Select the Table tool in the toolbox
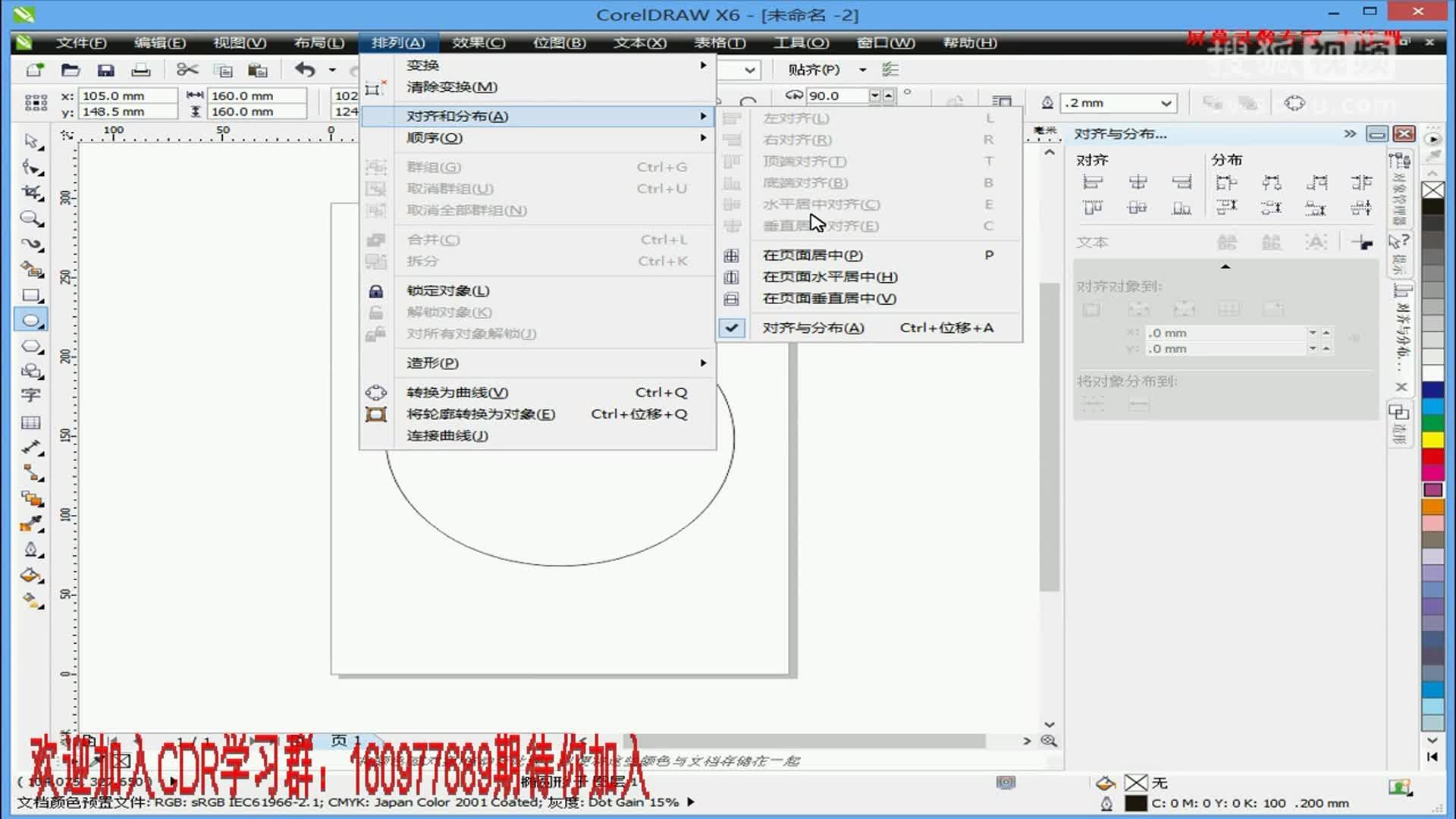Viewport: 1456px width, 819px height. pos(32,422)
